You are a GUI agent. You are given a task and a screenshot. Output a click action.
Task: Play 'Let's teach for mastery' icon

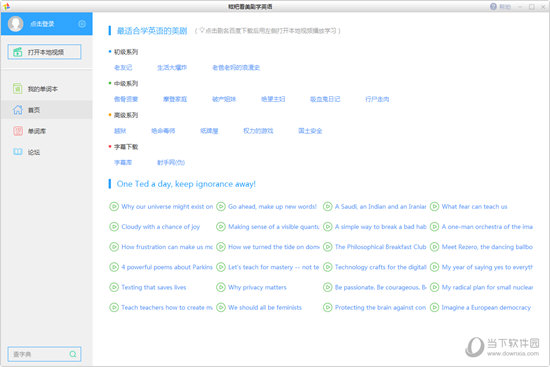click(221, 267)
